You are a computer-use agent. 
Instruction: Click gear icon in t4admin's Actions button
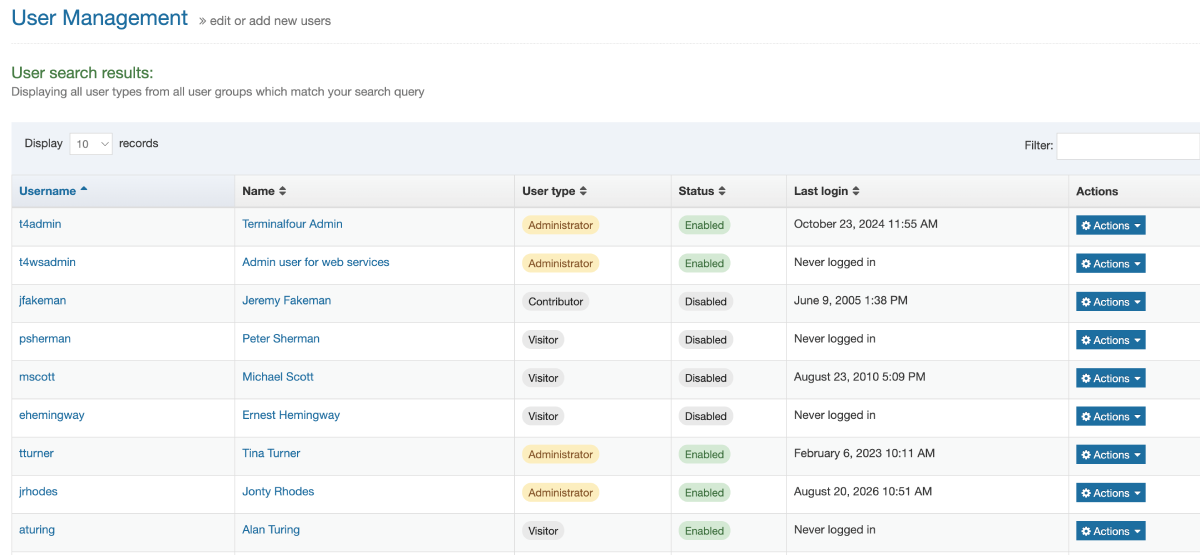point(1086,226)
